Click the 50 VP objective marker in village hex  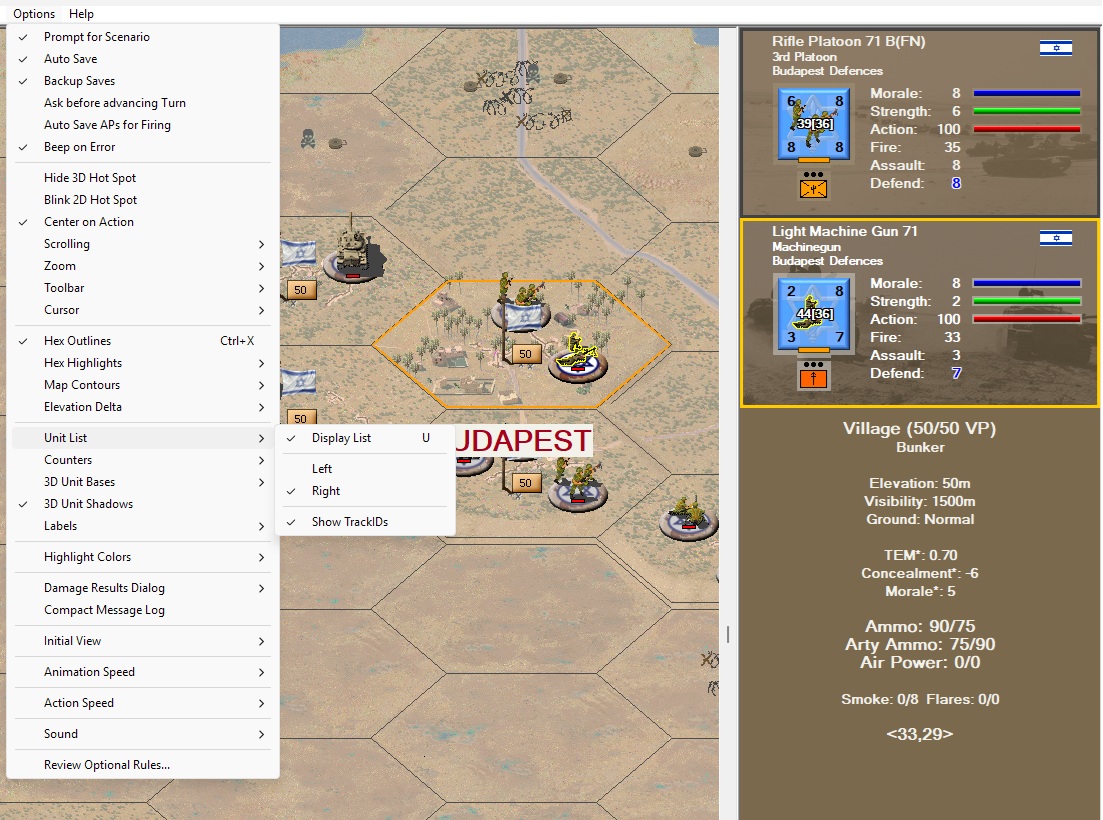(x=525, y=354)
